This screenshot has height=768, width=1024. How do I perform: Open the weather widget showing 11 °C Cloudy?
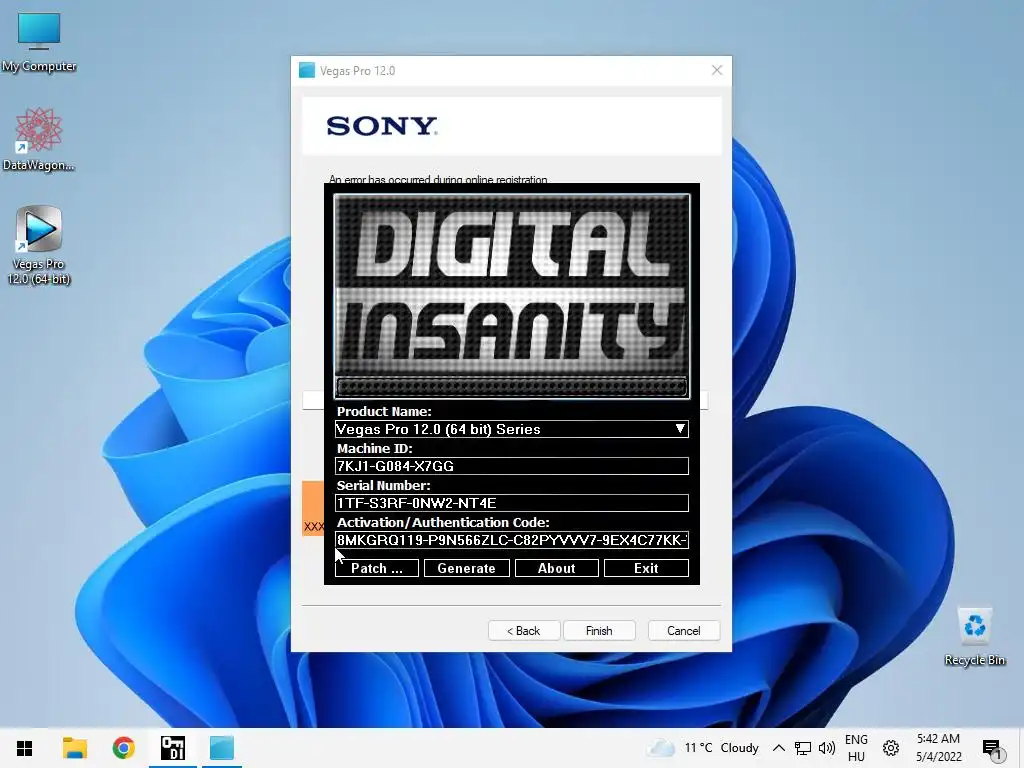point(703,748)
